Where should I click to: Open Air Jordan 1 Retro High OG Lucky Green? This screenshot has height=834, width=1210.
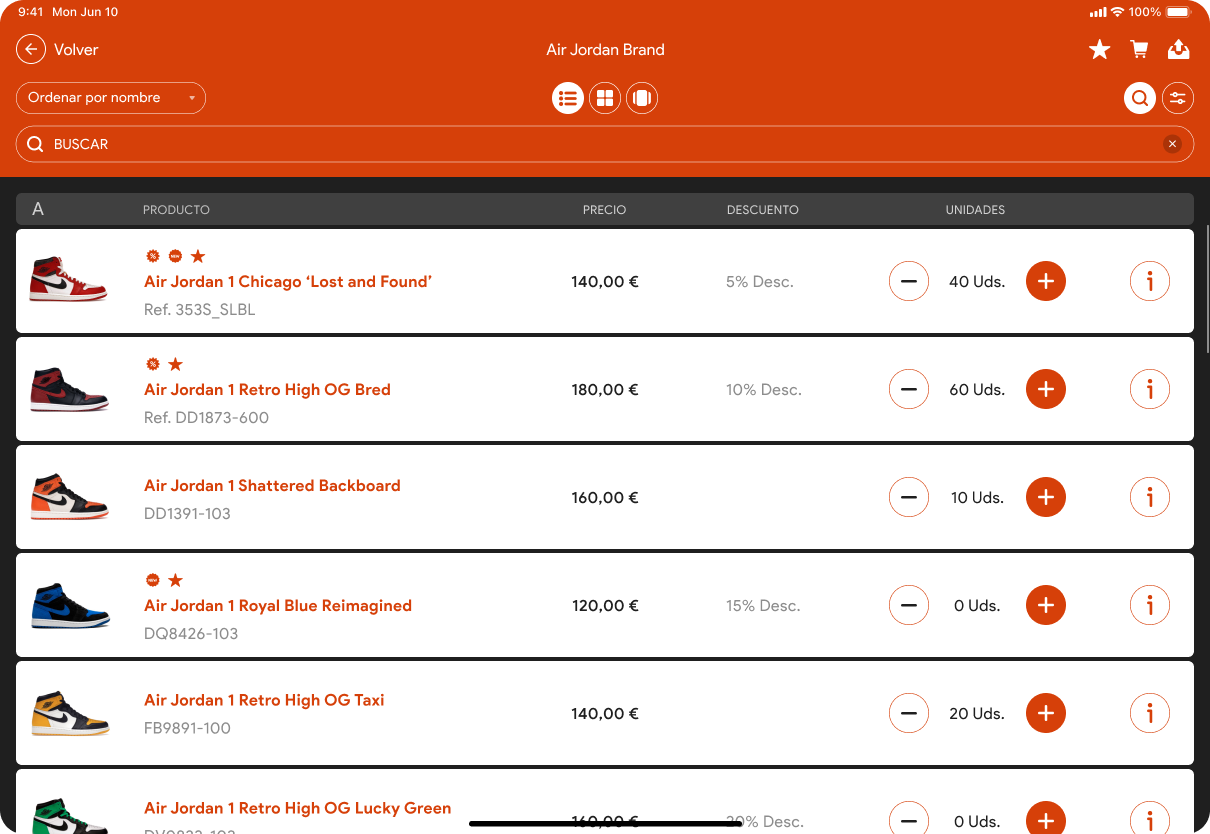(x=297, y=808)
